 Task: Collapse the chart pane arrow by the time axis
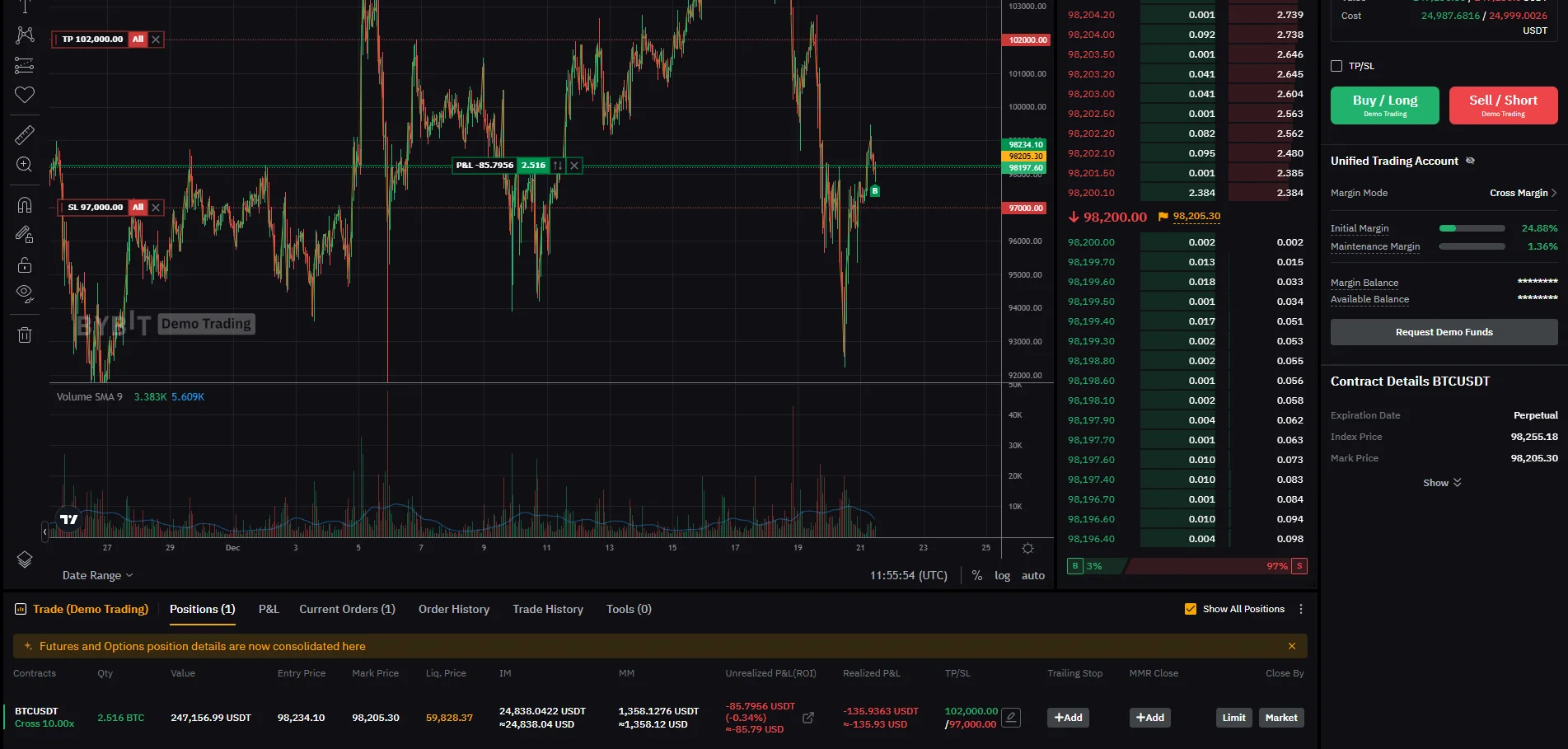coord(45,531)
